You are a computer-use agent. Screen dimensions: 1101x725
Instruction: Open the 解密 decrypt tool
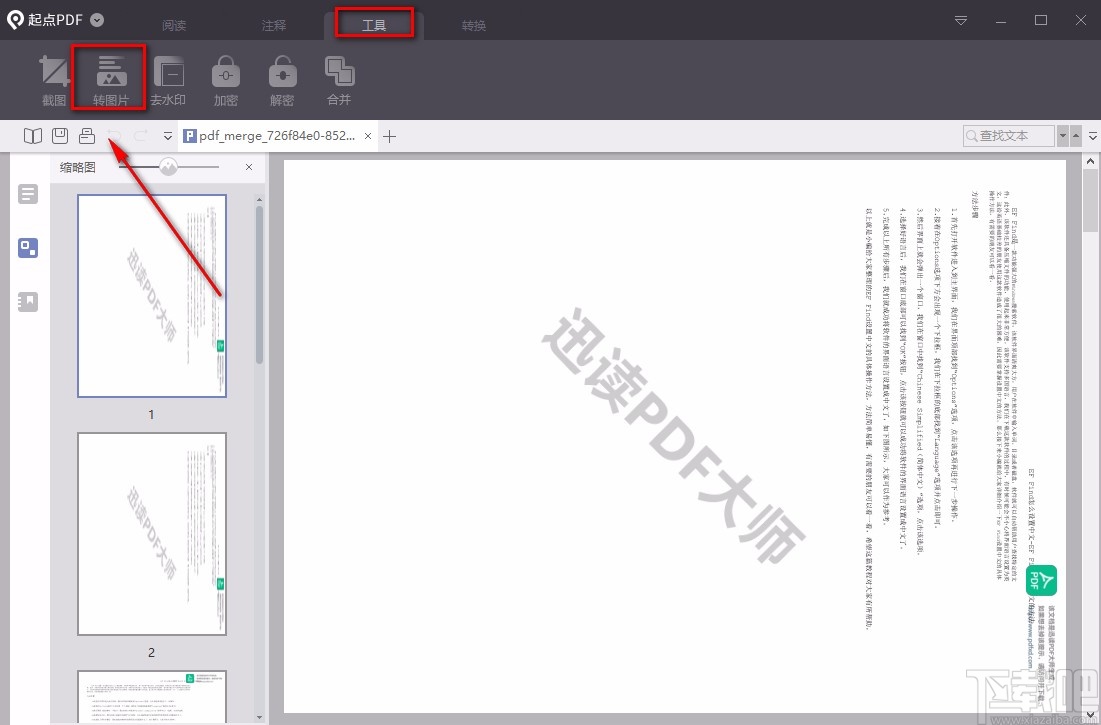(282, 81)
